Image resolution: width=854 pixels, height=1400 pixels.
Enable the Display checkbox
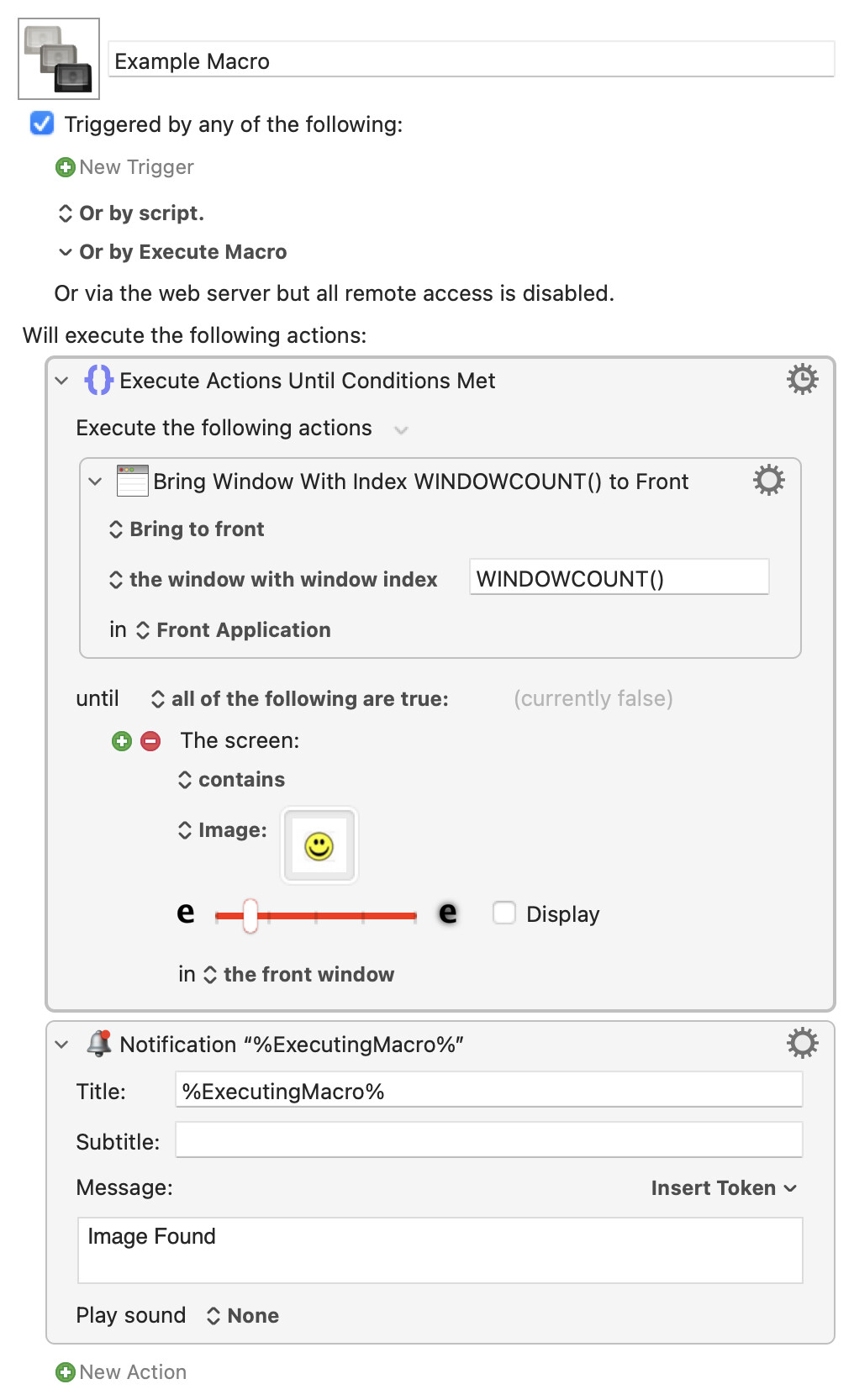pos(504,913)
